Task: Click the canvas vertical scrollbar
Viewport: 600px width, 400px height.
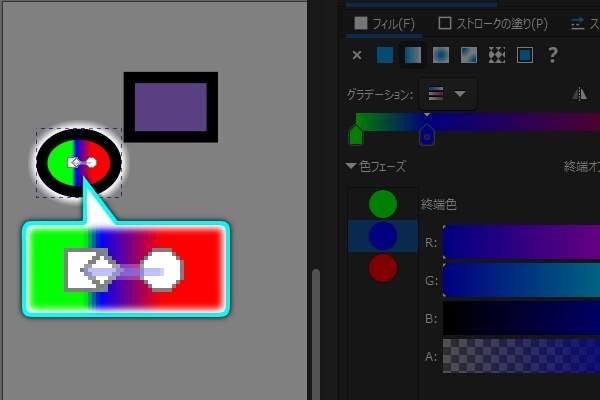Action: point(316,333)
